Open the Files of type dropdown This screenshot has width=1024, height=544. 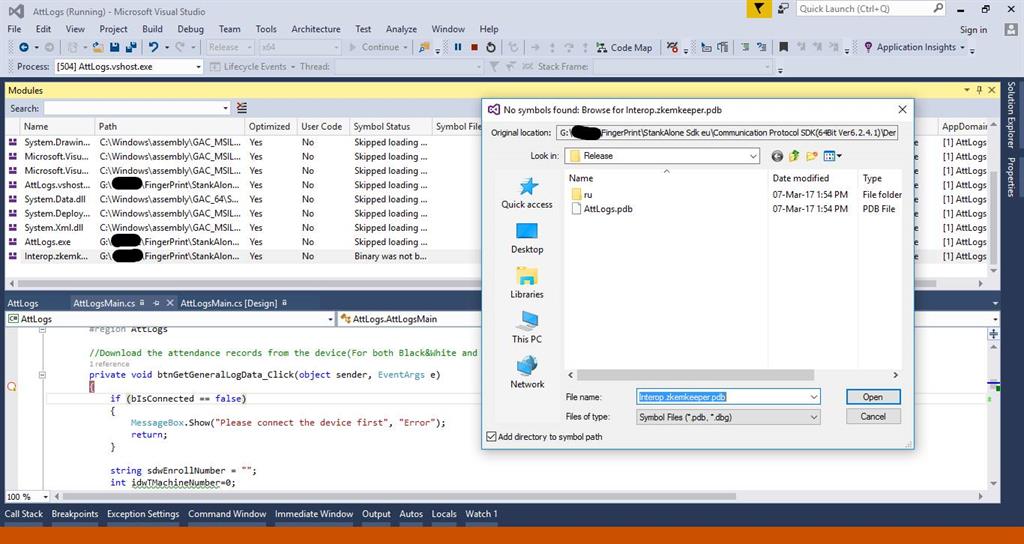click(x=814, y=417)
